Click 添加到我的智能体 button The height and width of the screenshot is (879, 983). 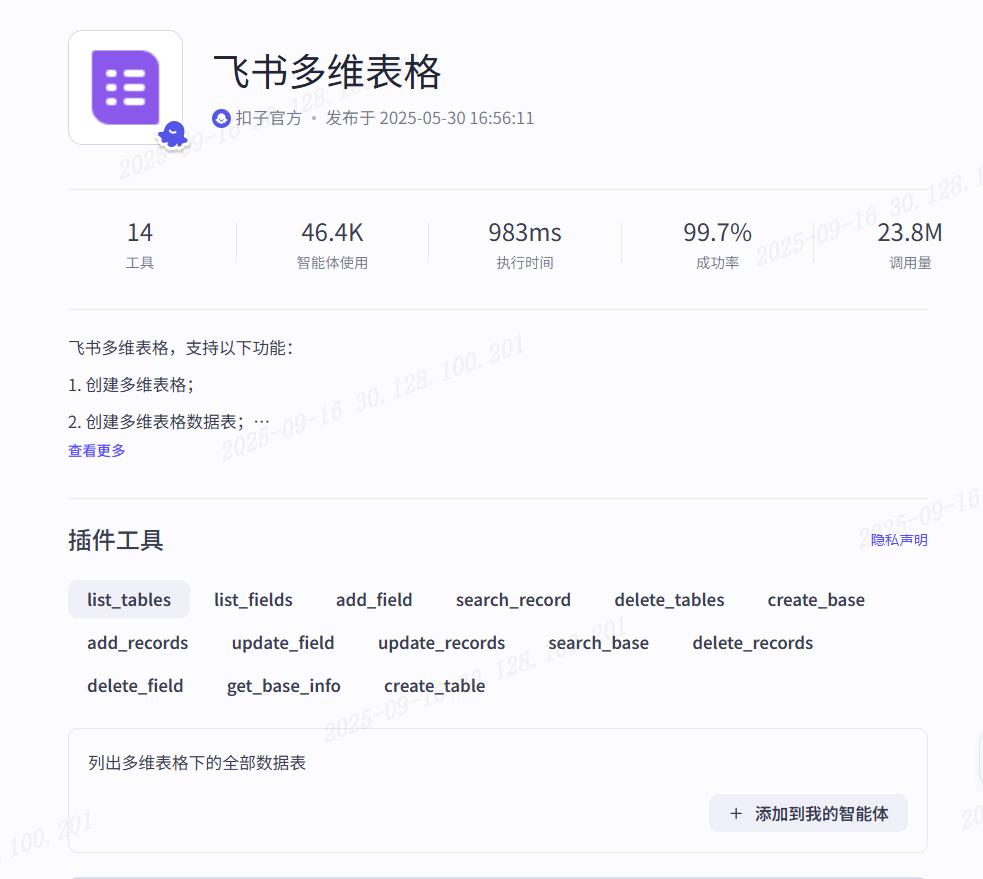coord(808,813)
